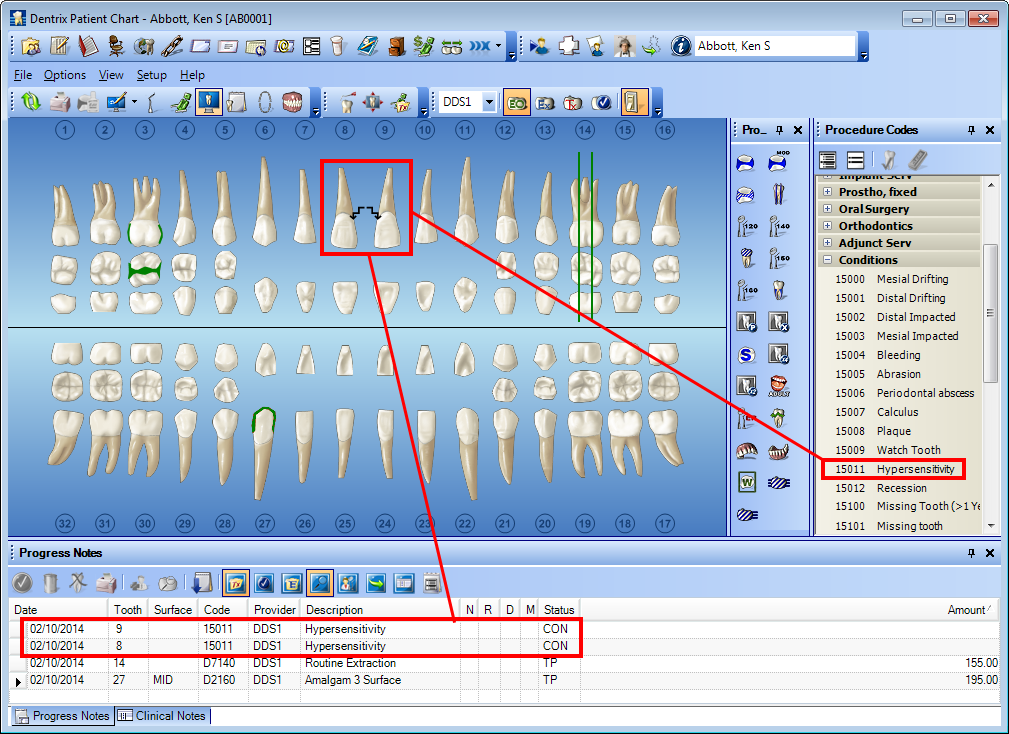Toggle the Tx treatment plan filter button

573,102
